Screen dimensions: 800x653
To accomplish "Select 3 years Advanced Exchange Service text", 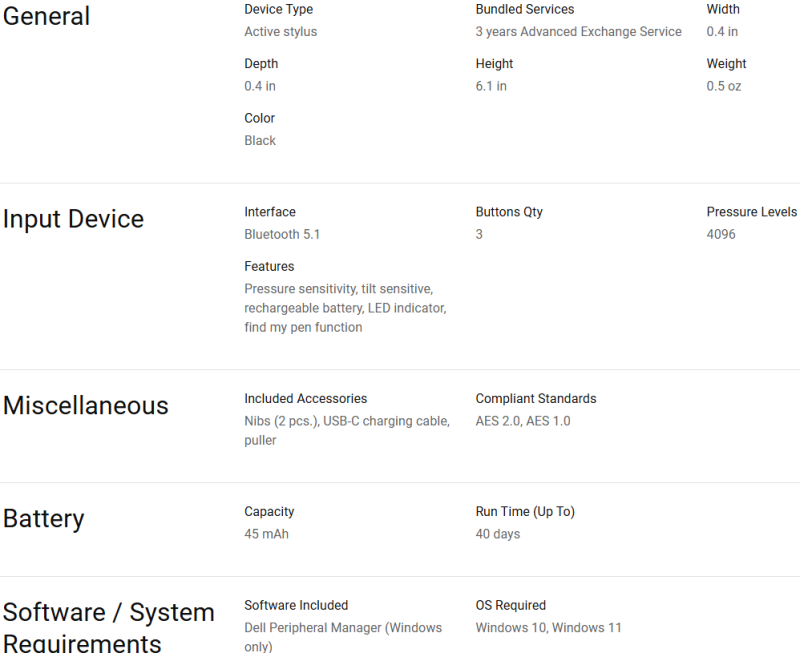I will pos(579,32).
